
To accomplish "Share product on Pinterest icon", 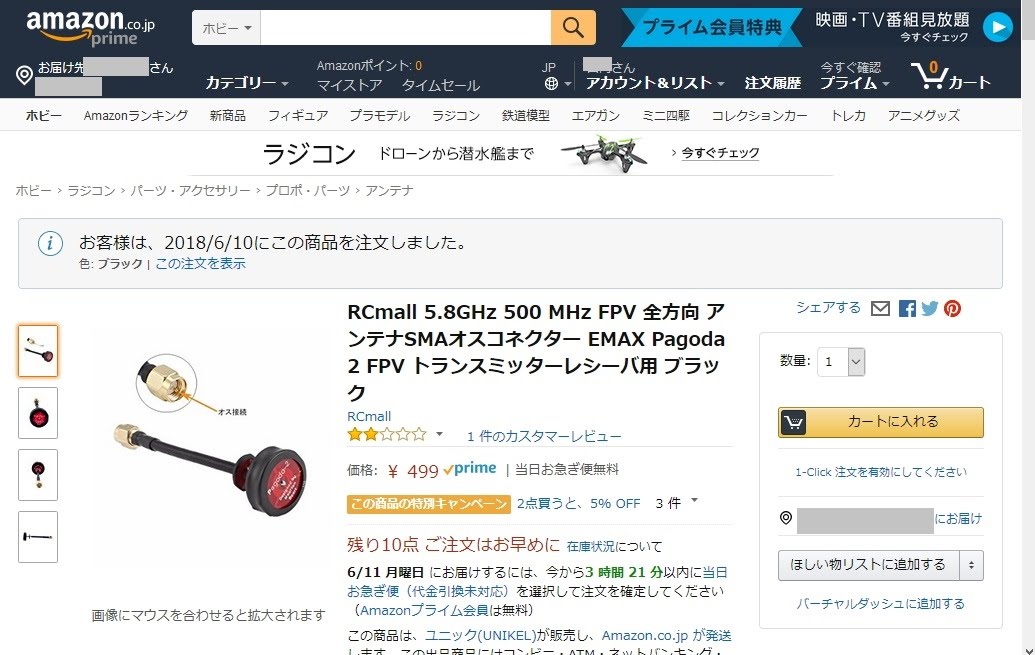I will tap(952, 308).
